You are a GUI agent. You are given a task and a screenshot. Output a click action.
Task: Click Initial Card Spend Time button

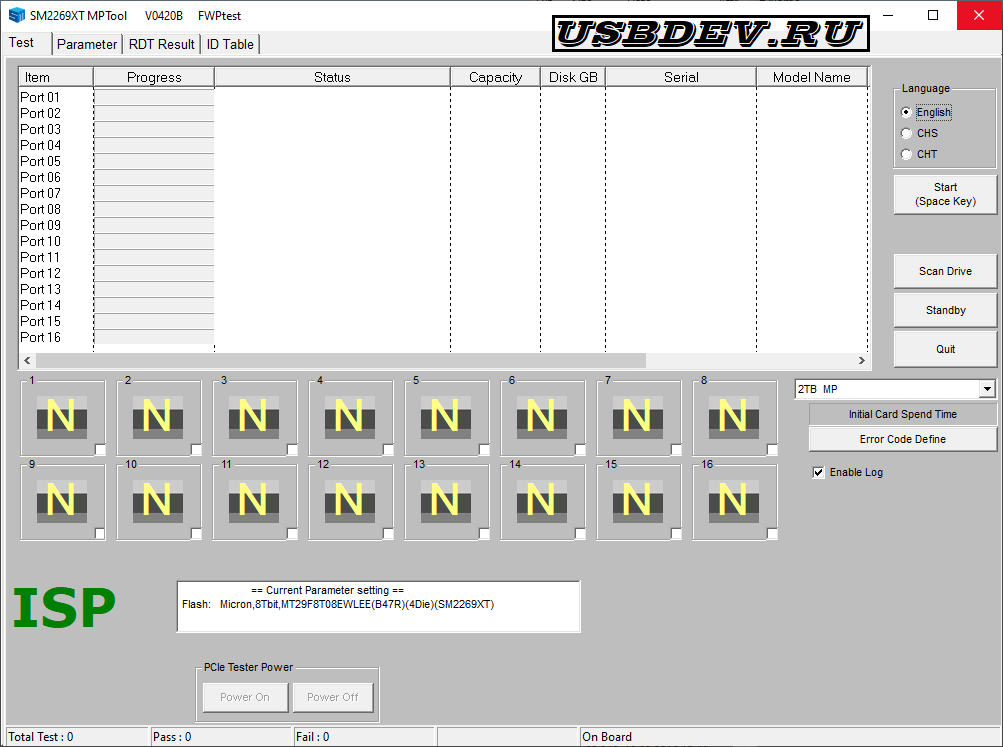tap(903, 414)
